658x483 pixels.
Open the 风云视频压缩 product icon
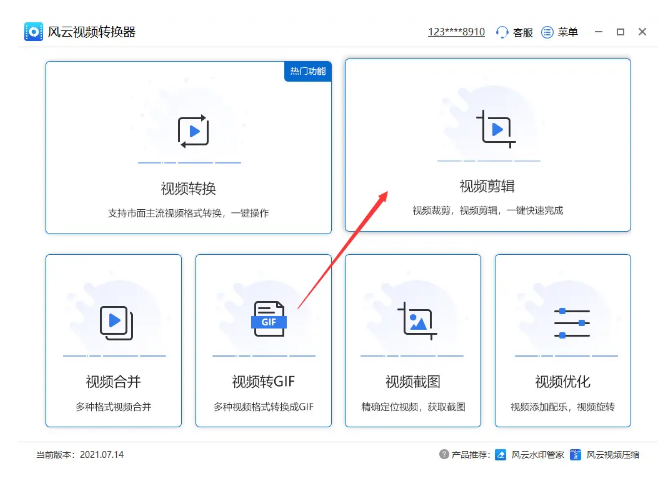click(x=575, y=454)
